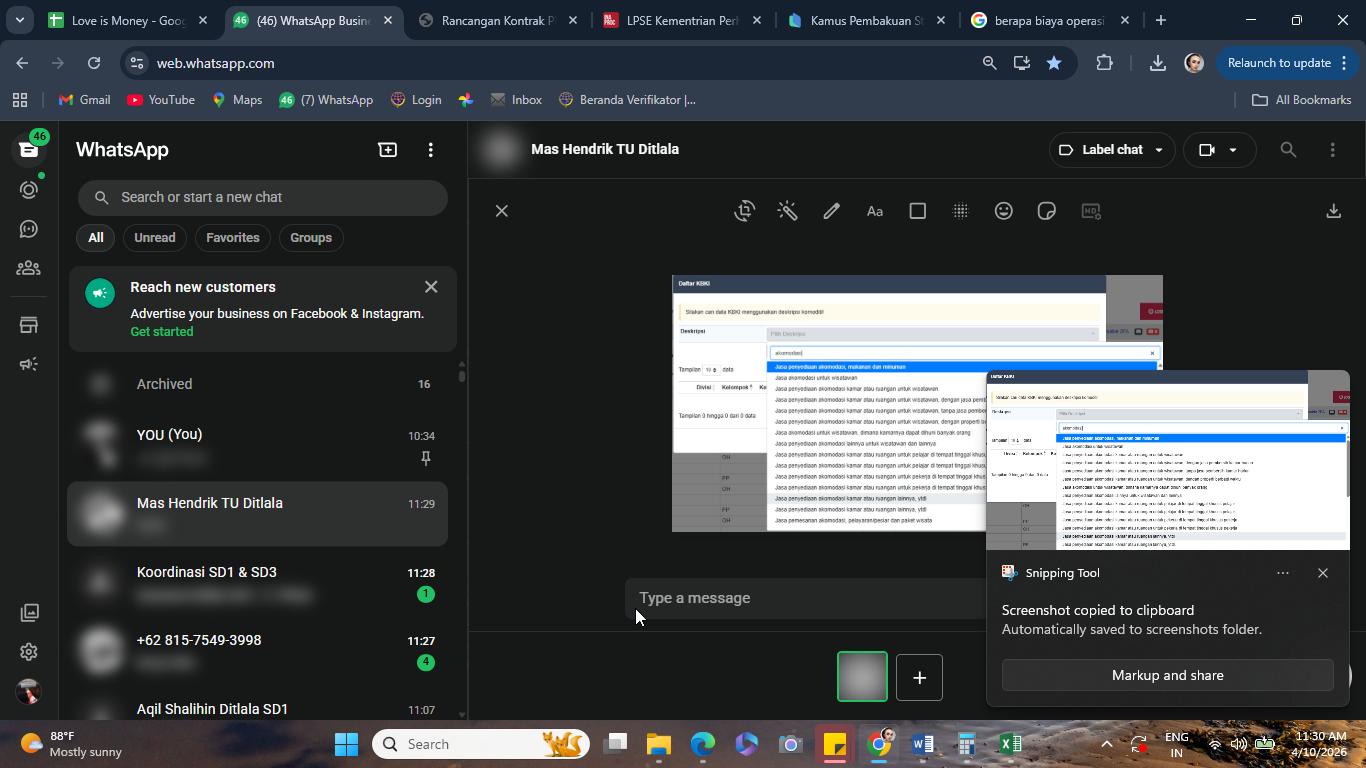This screenshot has width=1366, height=768.
Task: Open the Archived chats
Action: click(x=258, y=384)
